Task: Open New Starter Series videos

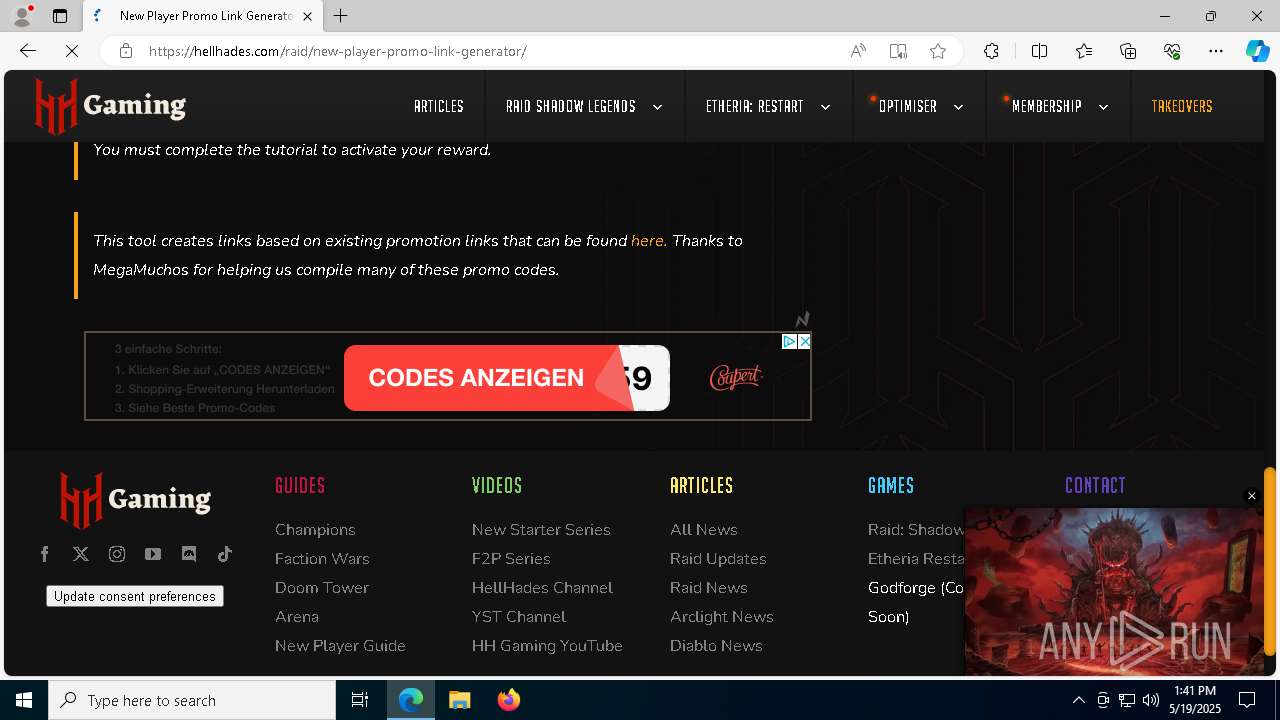Action: point(541,530)
